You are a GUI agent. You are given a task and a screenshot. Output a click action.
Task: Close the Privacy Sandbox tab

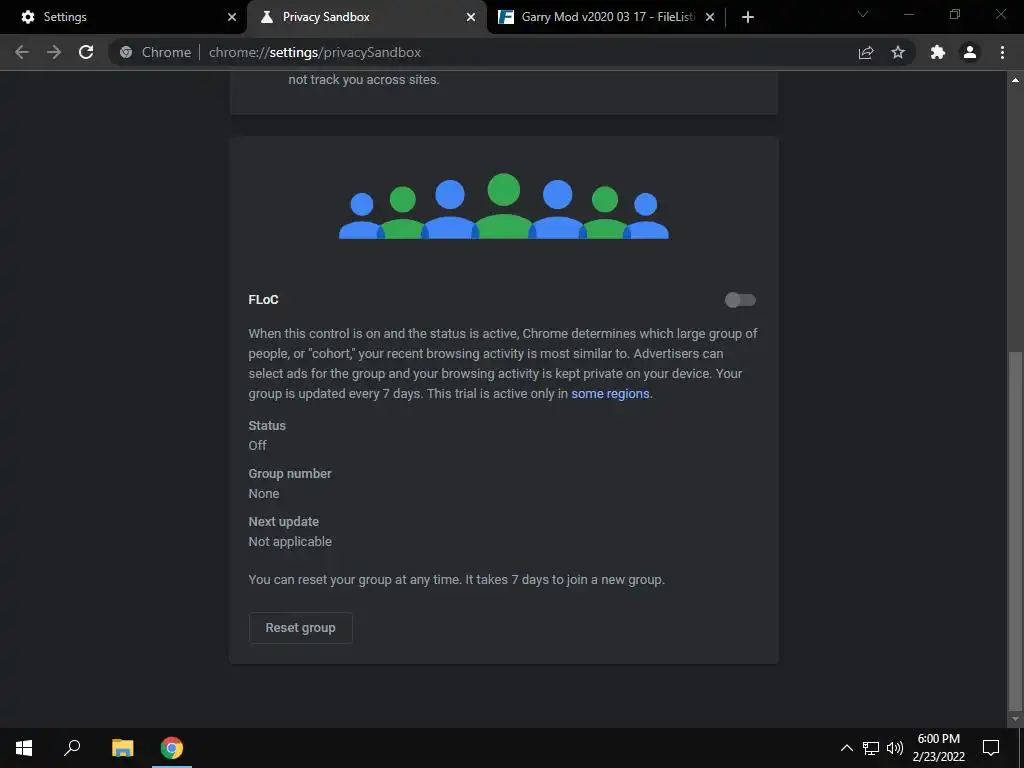coord(471,17)
